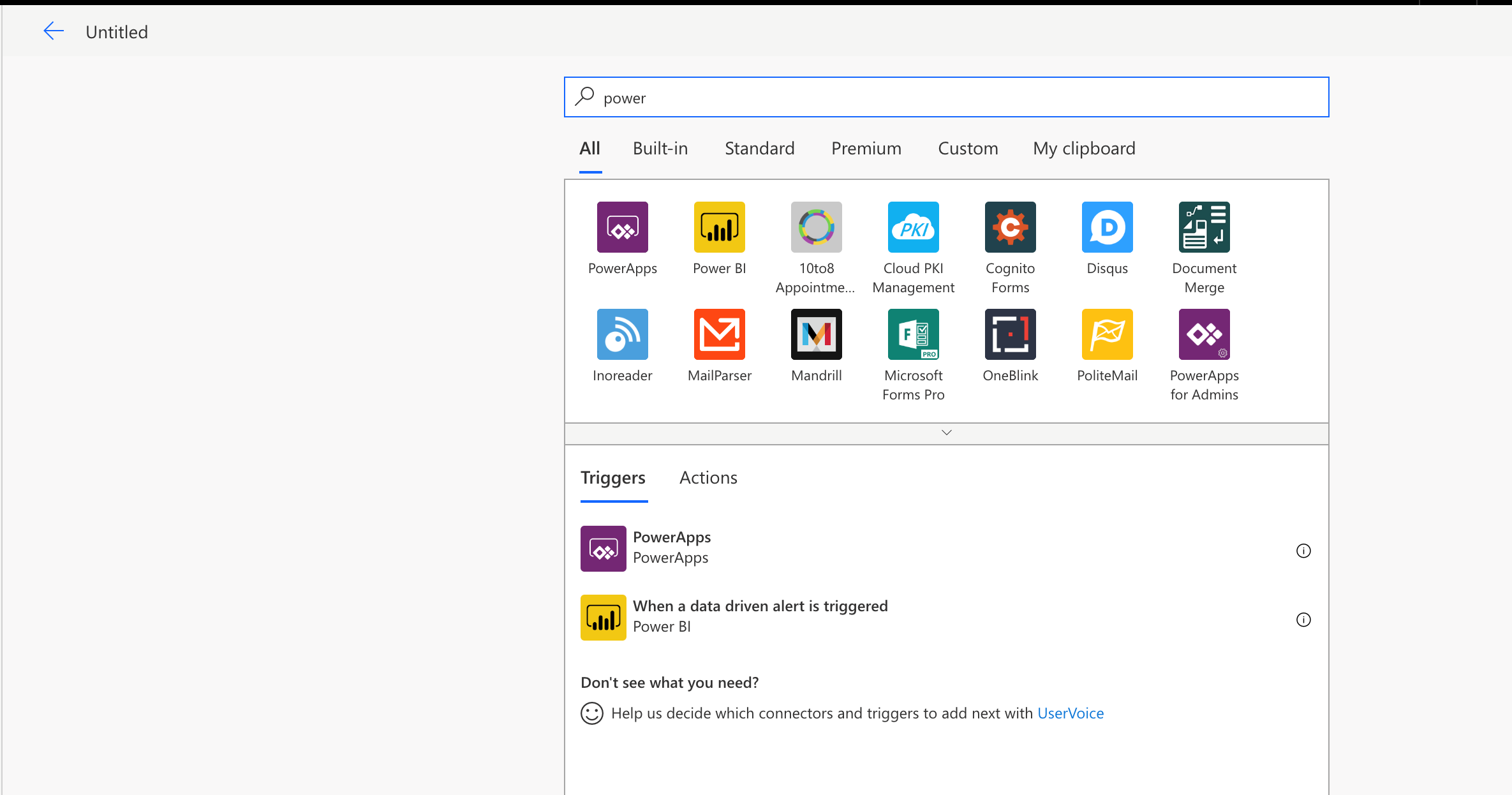Click the info icon for Power BI trigger
The height and width of the screenshot is (795, 1512).
tap(1303, 619)
